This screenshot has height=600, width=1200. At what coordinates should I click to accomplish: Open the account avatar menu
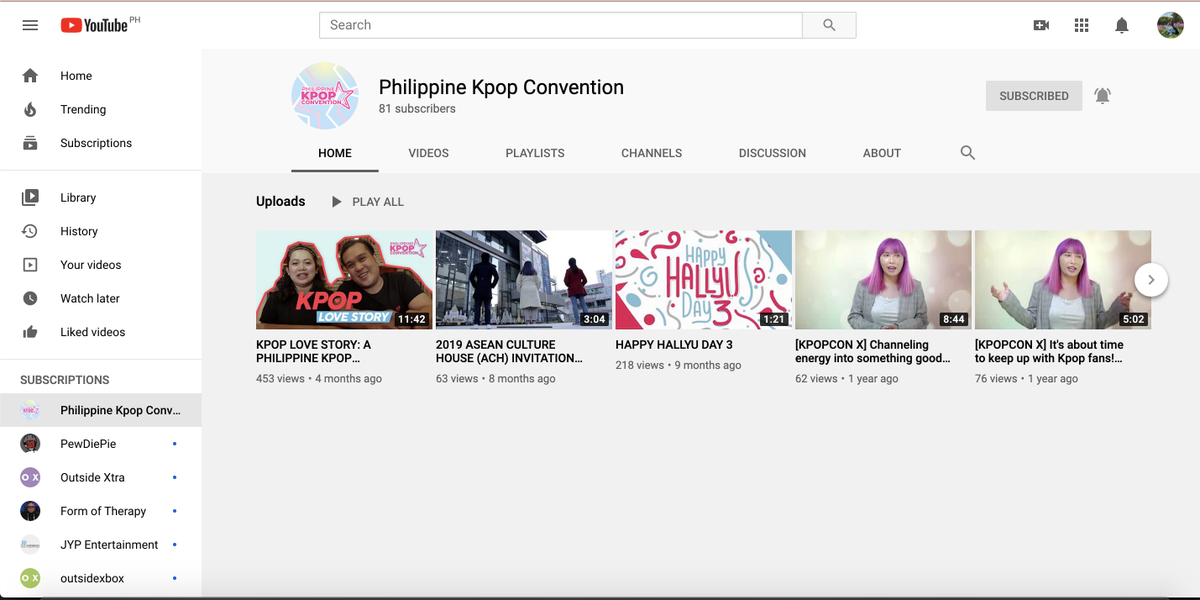click(1170, 25)
